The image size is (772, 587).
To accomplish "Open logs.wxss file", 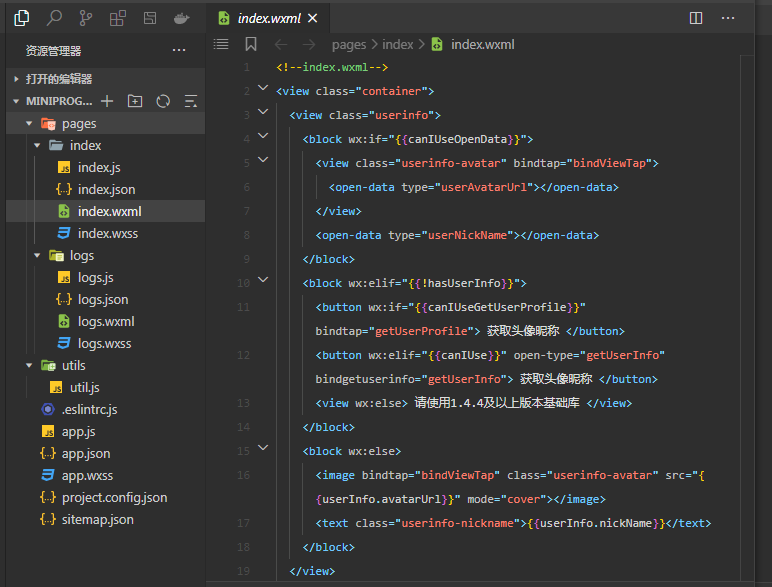I will pos(105,344).
